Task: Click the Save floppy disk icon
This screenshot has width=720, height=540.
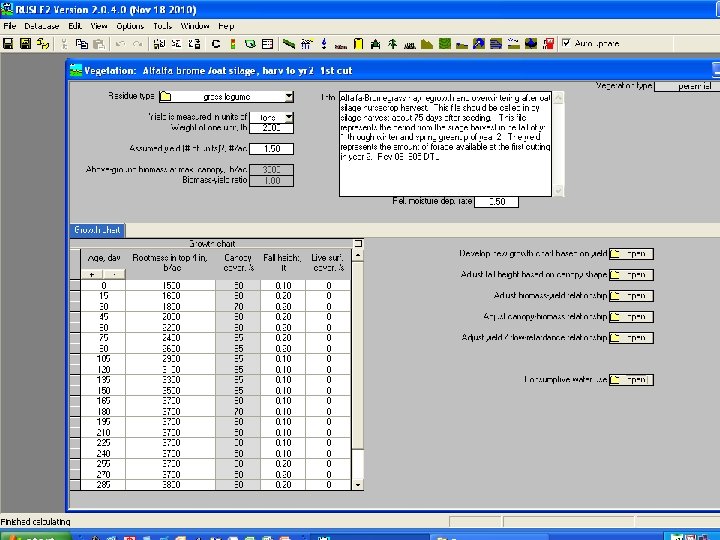Action: click(x=8, y=44)
